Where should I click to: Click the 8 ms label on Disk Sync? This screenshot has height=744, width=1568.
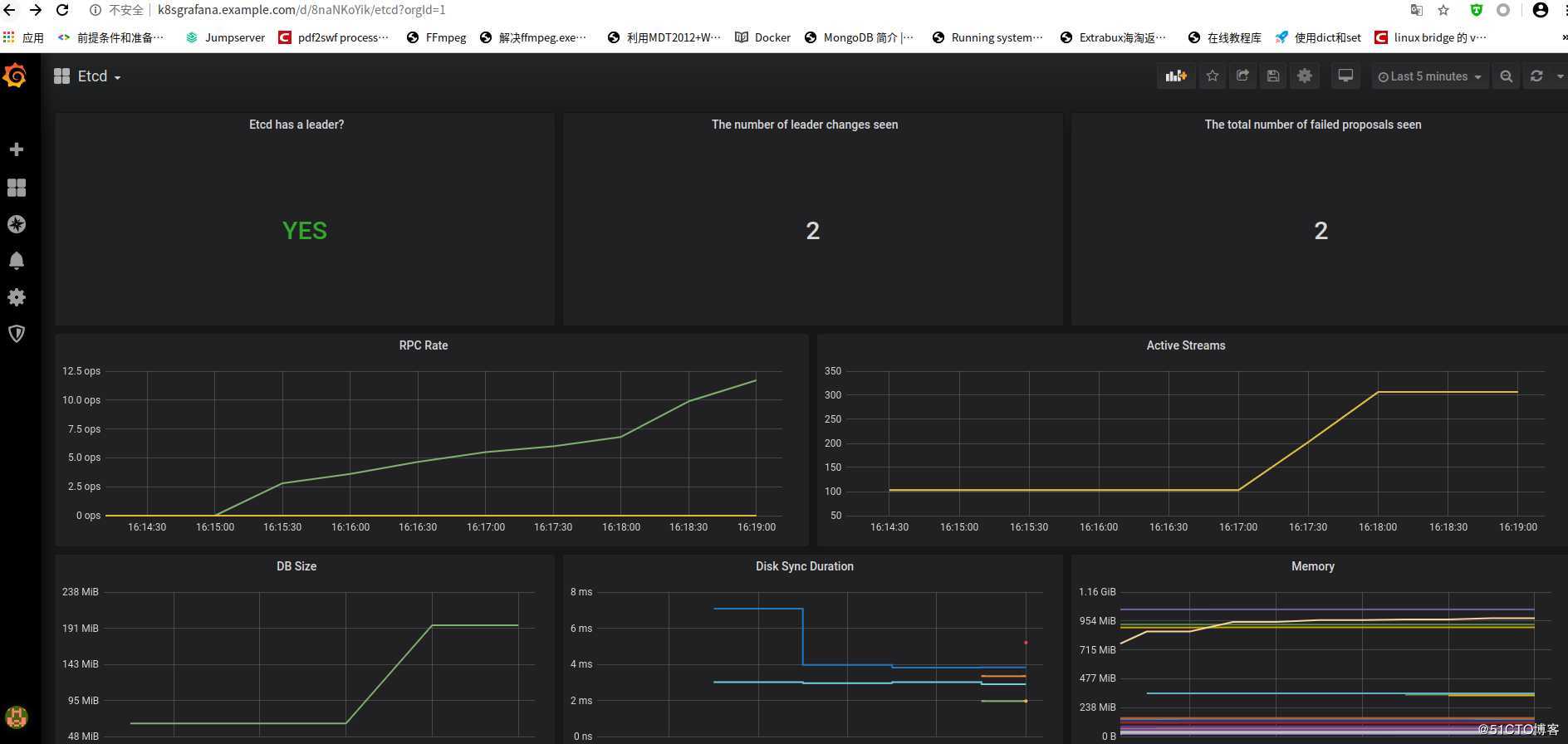581,592
